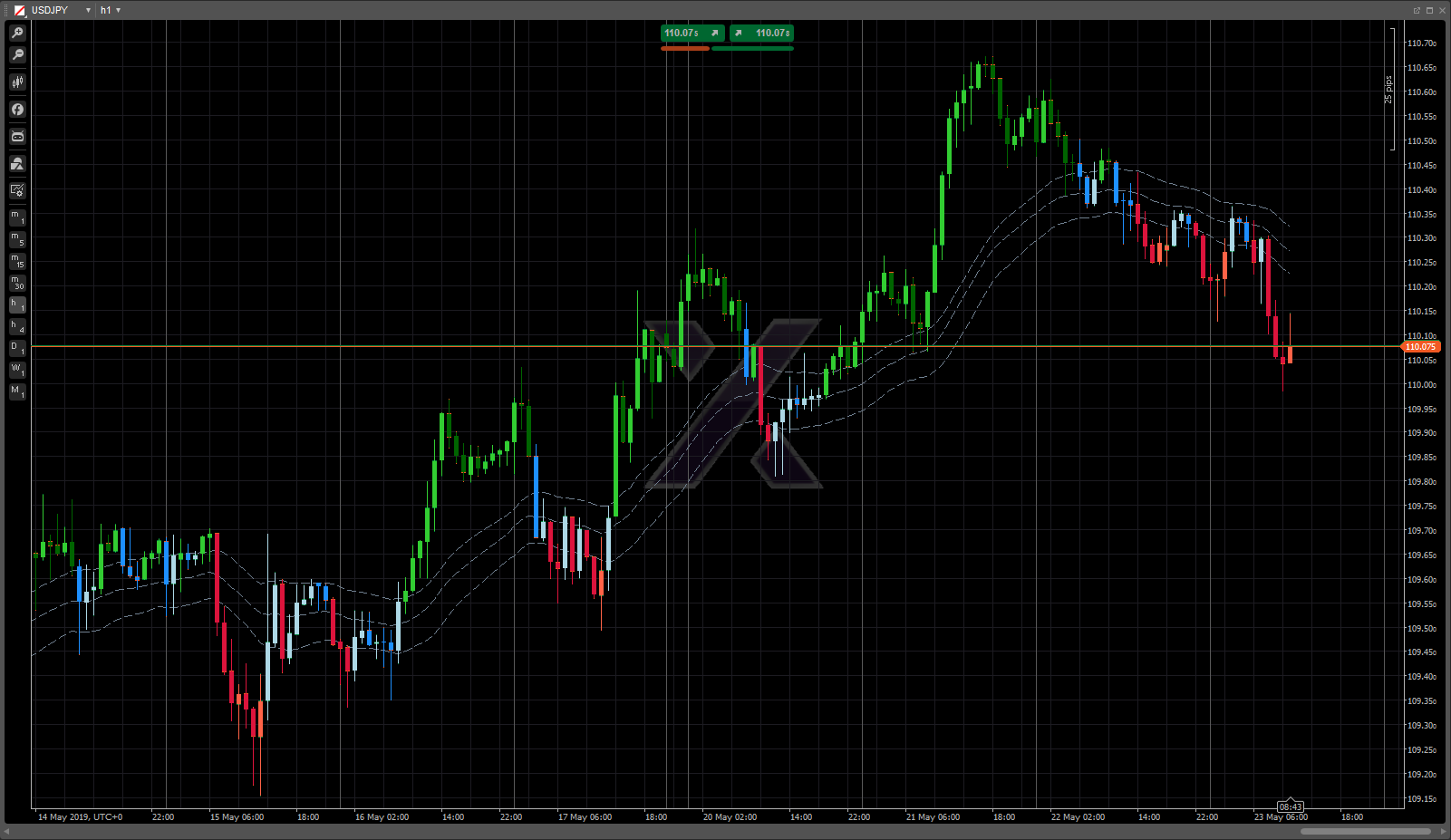Zoom in on the chart
1451x840 pixels.
pos(17,33)
